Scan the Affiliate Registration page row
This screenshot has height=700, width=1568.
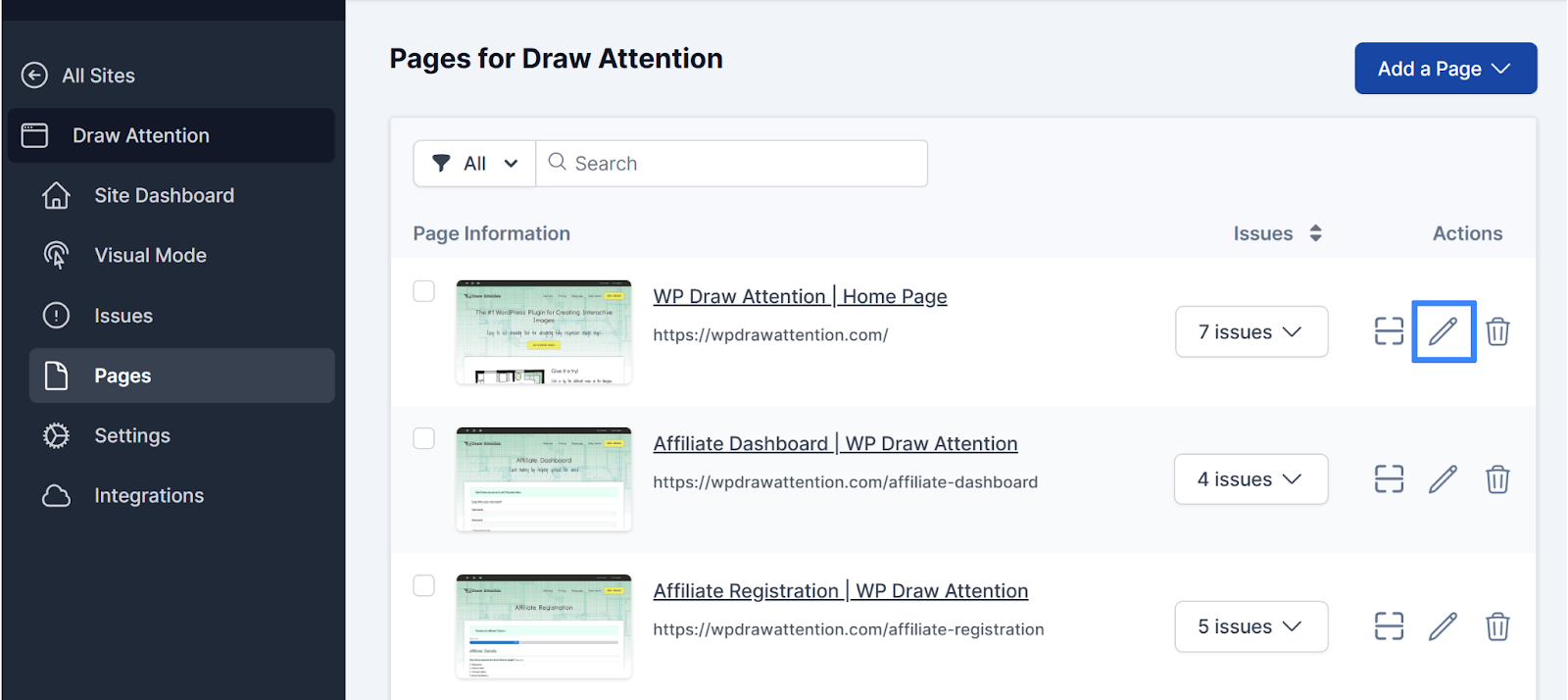coord(1389,625)
